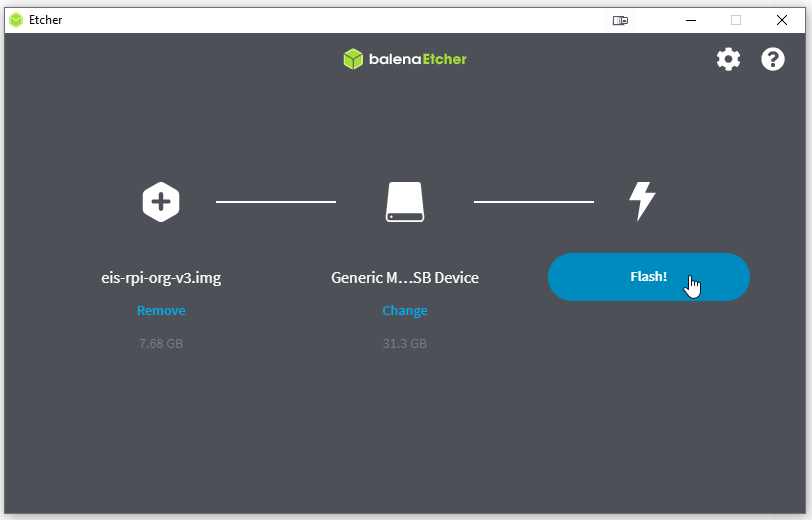Change the selected target device
812x520 pixels.
[405, 311]
